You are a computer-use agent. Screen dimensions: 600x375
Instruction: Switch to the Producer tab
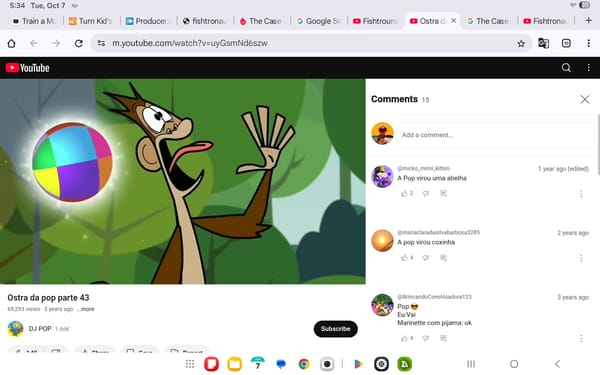147,21
